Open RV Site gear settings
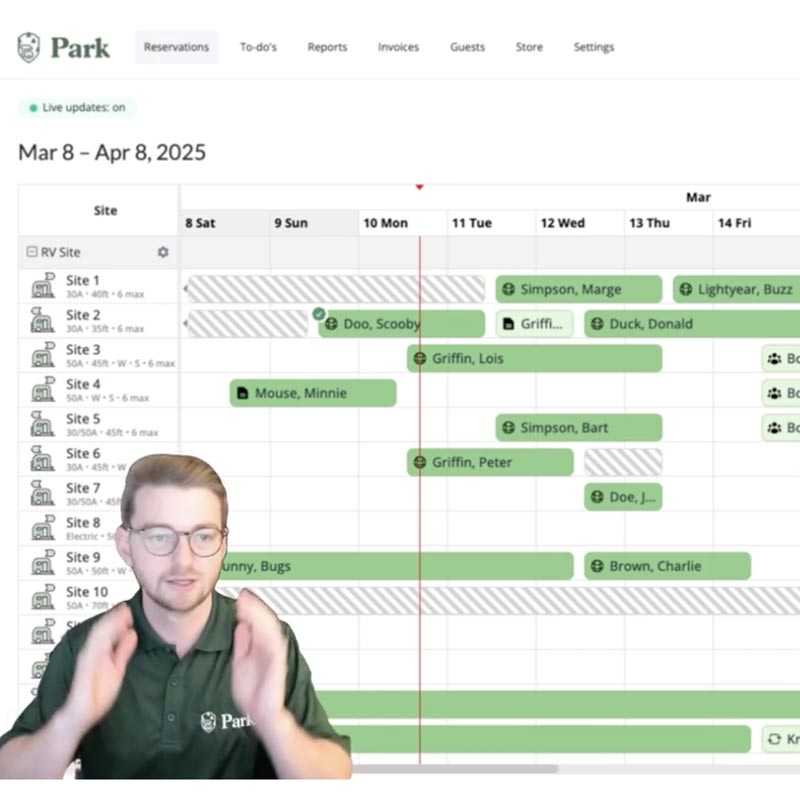The width and height of the screenshot is (800, 800). pyautogui.click(x=163, y=252)
